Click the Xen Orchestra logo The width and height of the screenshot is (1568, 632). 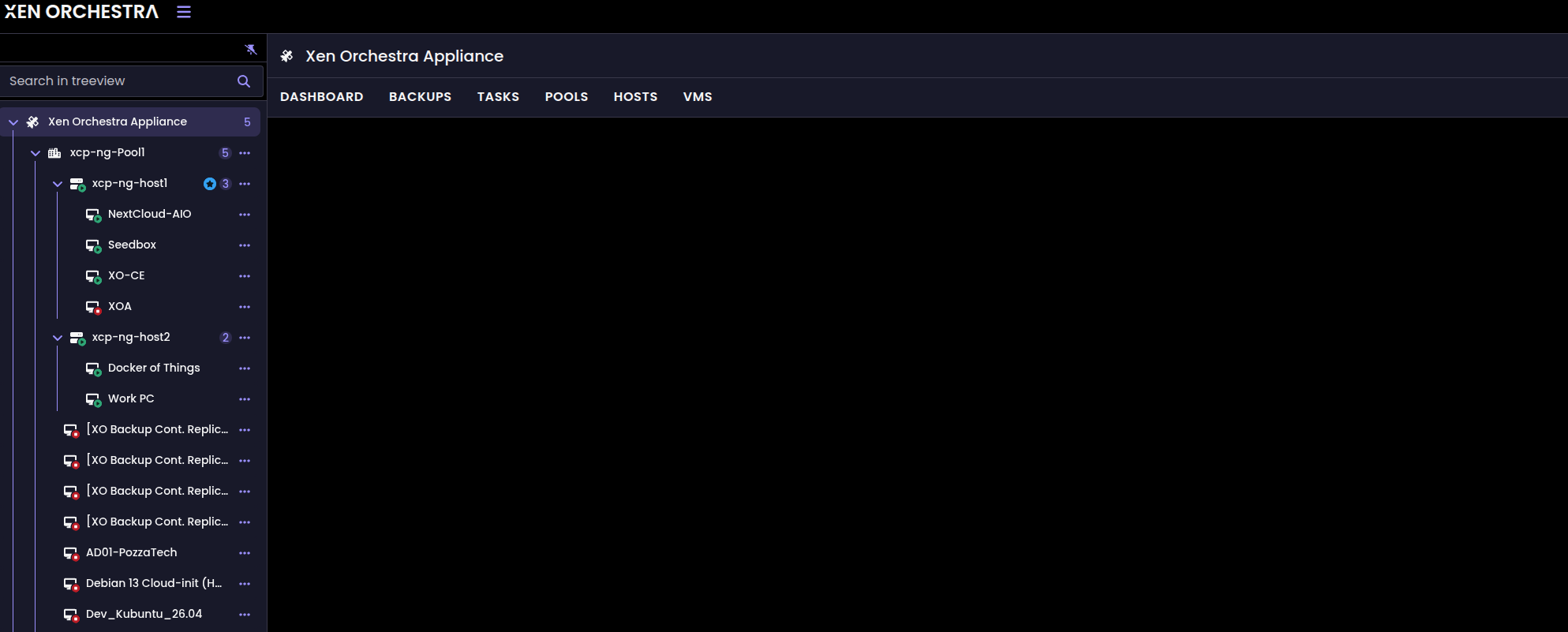point(81,12)
